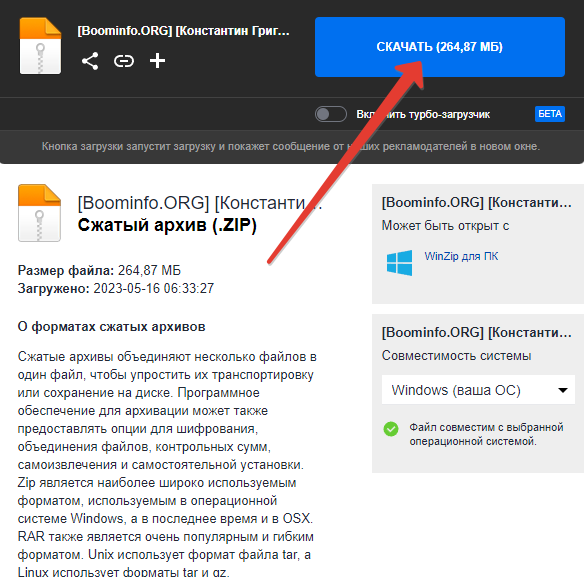Click the large ZIP archive icon in description
This screenshot has height=585, width=584.
40,213
